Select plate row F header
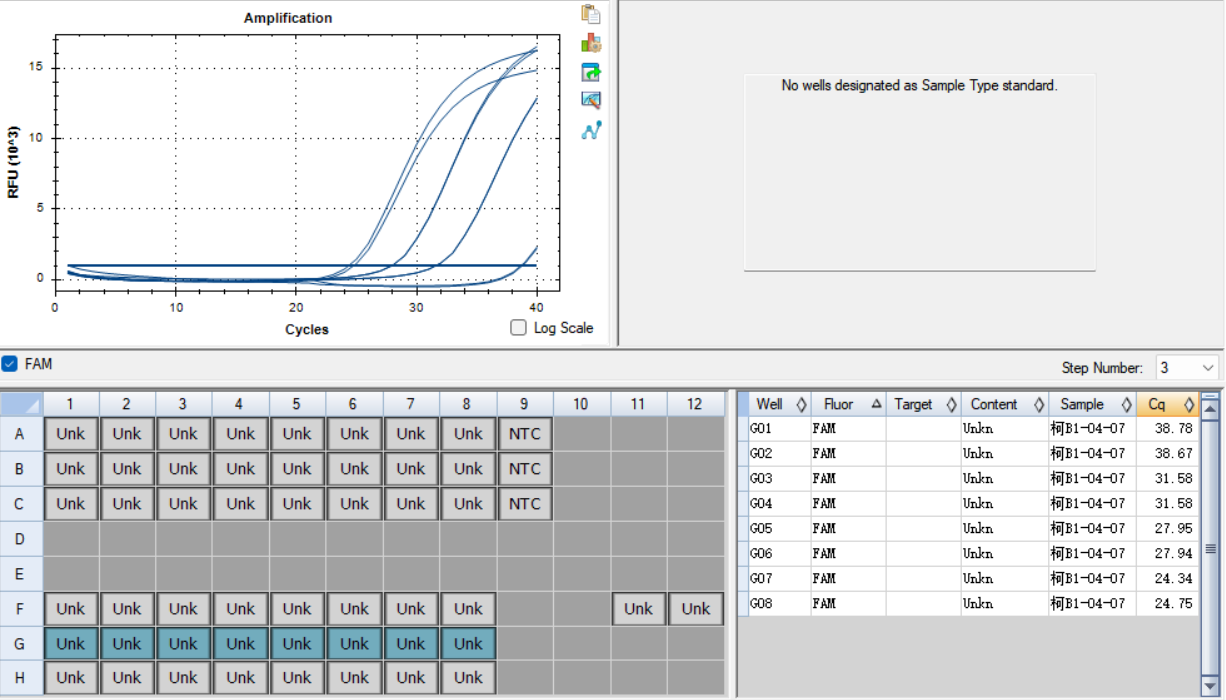This screenshot has height=700, width=1226. [x=21, y=608]
